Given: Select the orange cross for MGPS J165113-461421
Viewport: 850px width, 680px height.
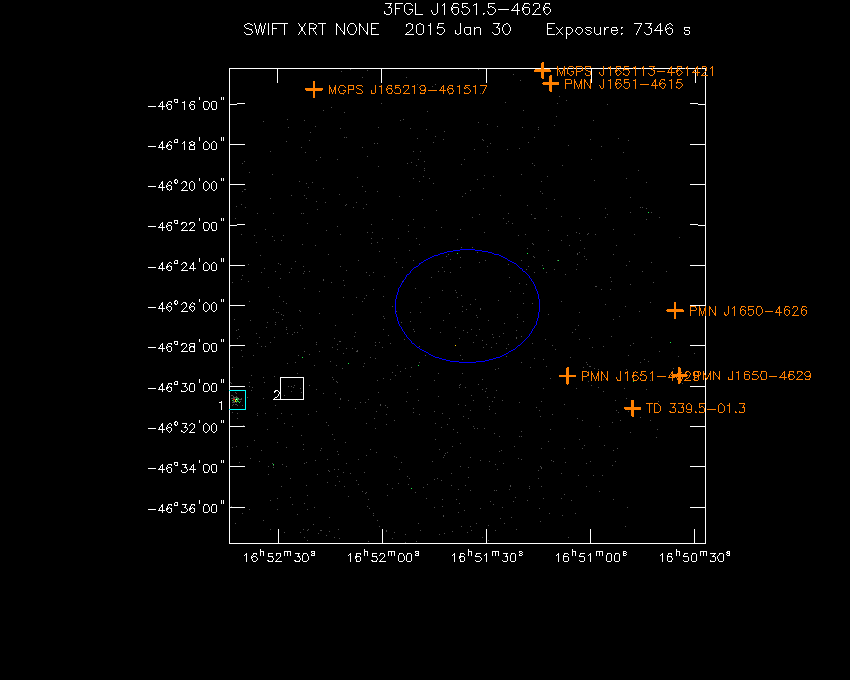Looking at the screenshot, I should [x=542, y=70].
